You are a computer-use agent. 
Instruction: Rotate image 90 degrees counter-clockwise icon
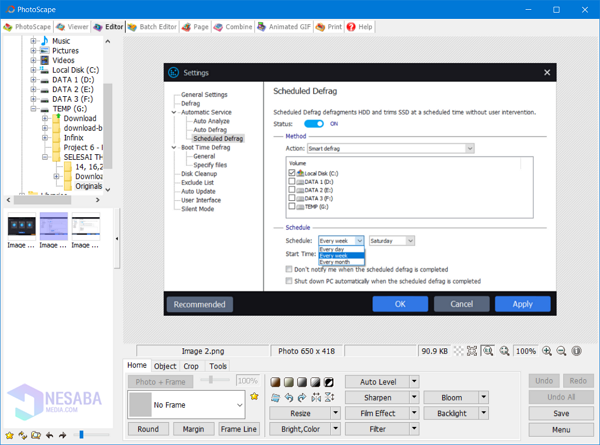pos(289,398)
